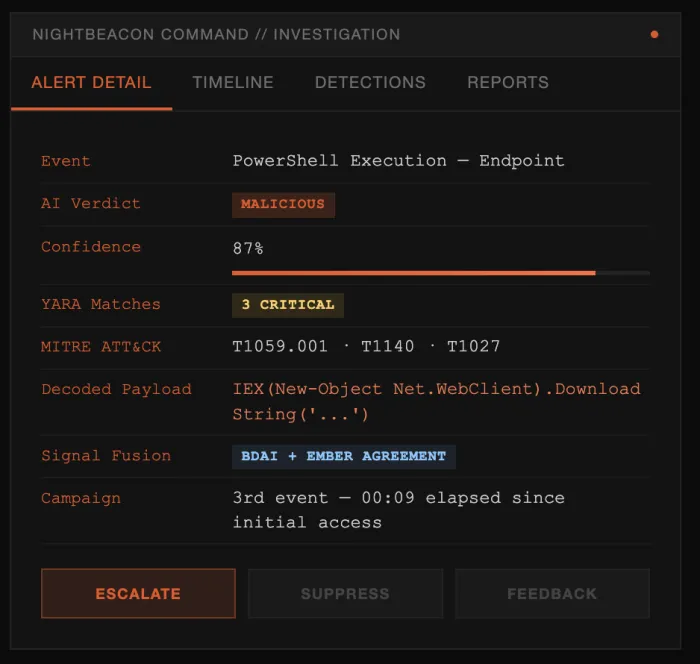Go to the Reports tab
This screenshot has height=664, width=700.
click(x=508, y=82)
